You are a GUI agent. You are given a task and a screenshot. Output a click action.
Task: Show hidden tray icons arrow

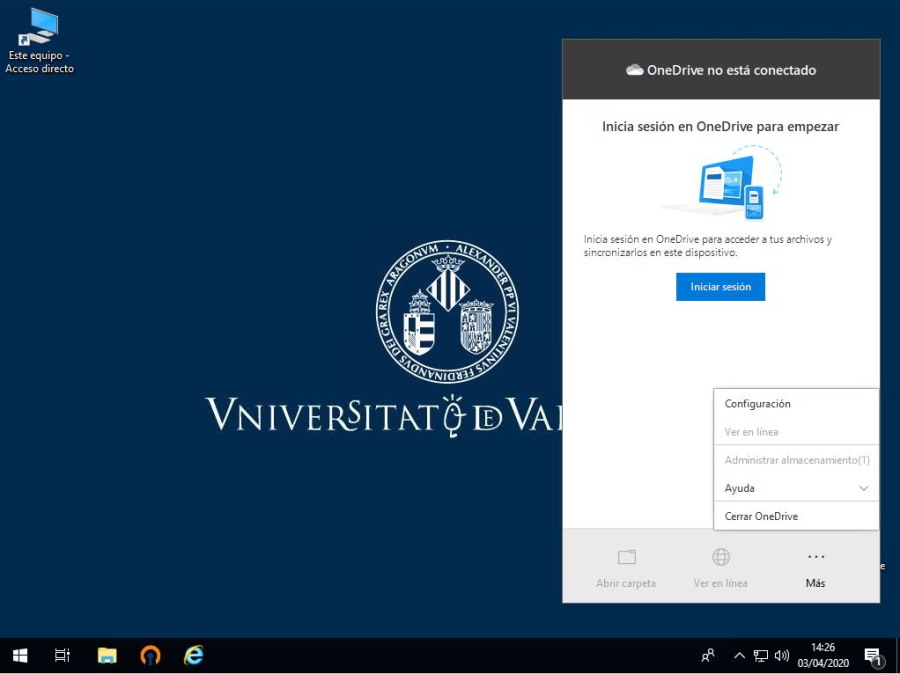tap(739, 656)
